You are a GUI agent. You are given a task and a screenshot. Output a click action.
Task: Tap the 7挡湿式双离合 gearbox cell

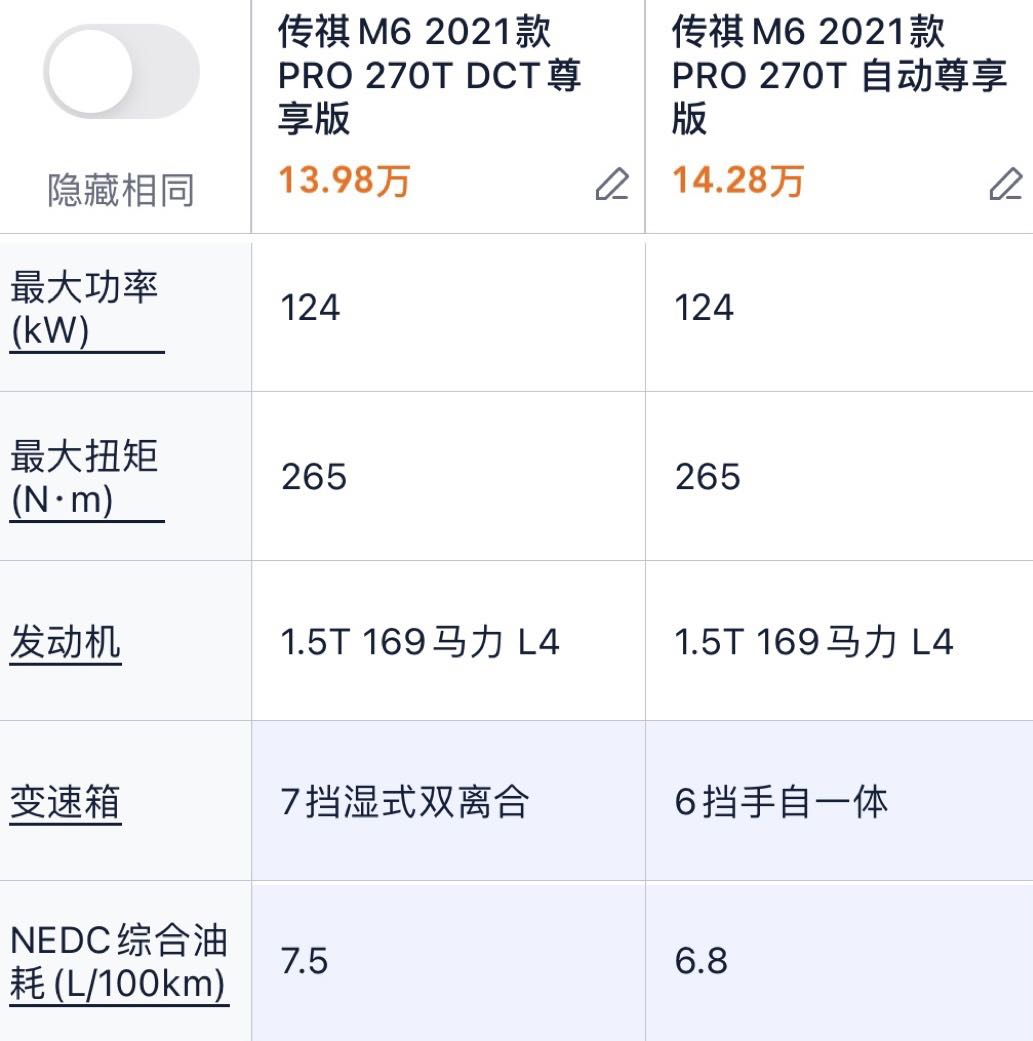(x=448, y=801)
